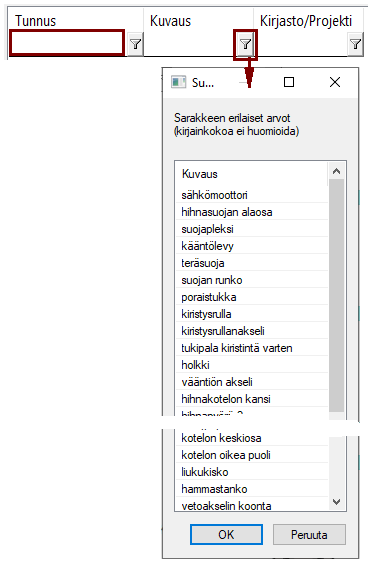This screenshot has width=368, height=565.
Task: Select the value kiristysrullanakseli
Action: click(252, 331)
